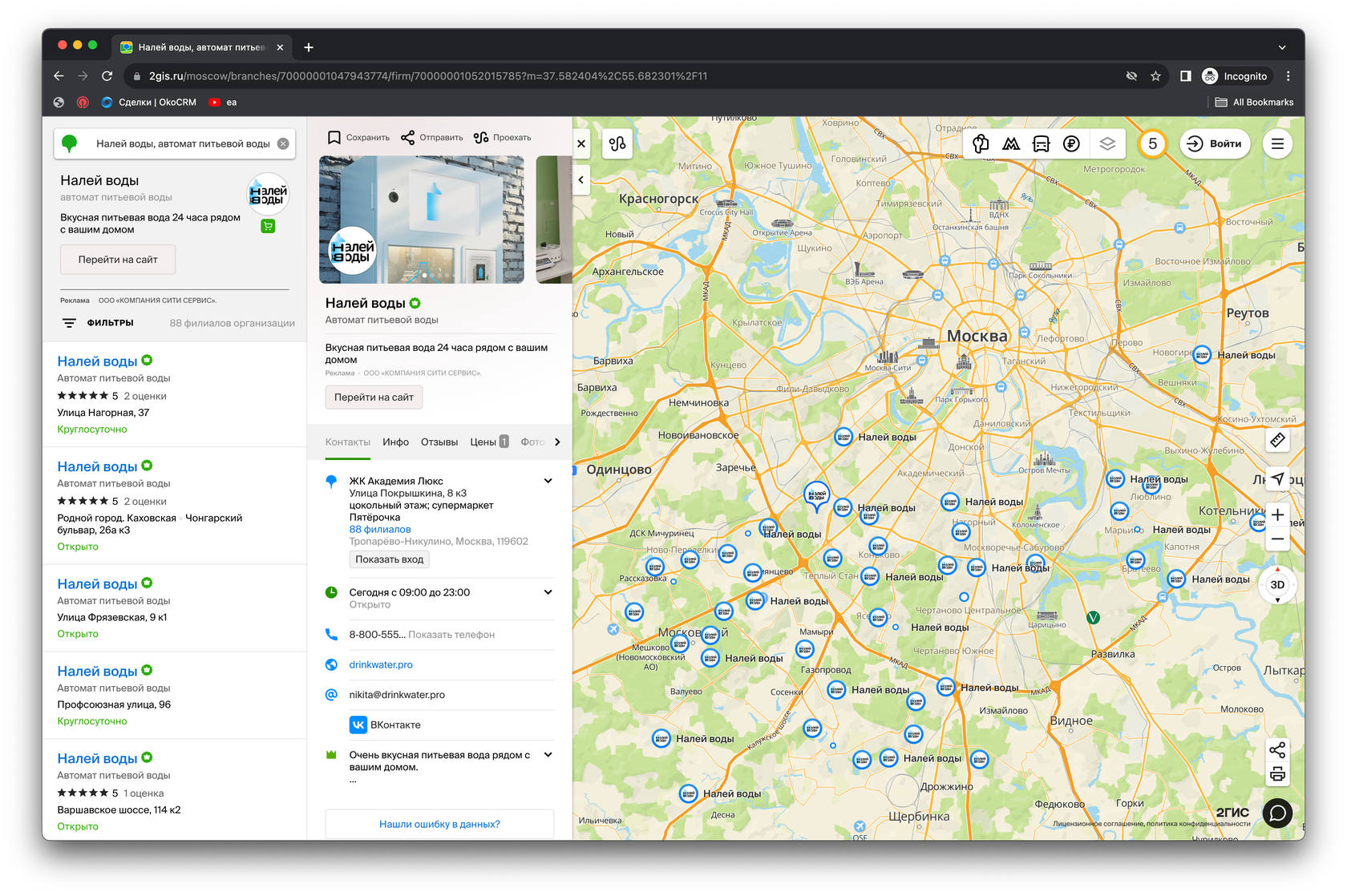Show metro layer on the map
Viewport: 1347px width, 896px height.
click(1011, 144)
